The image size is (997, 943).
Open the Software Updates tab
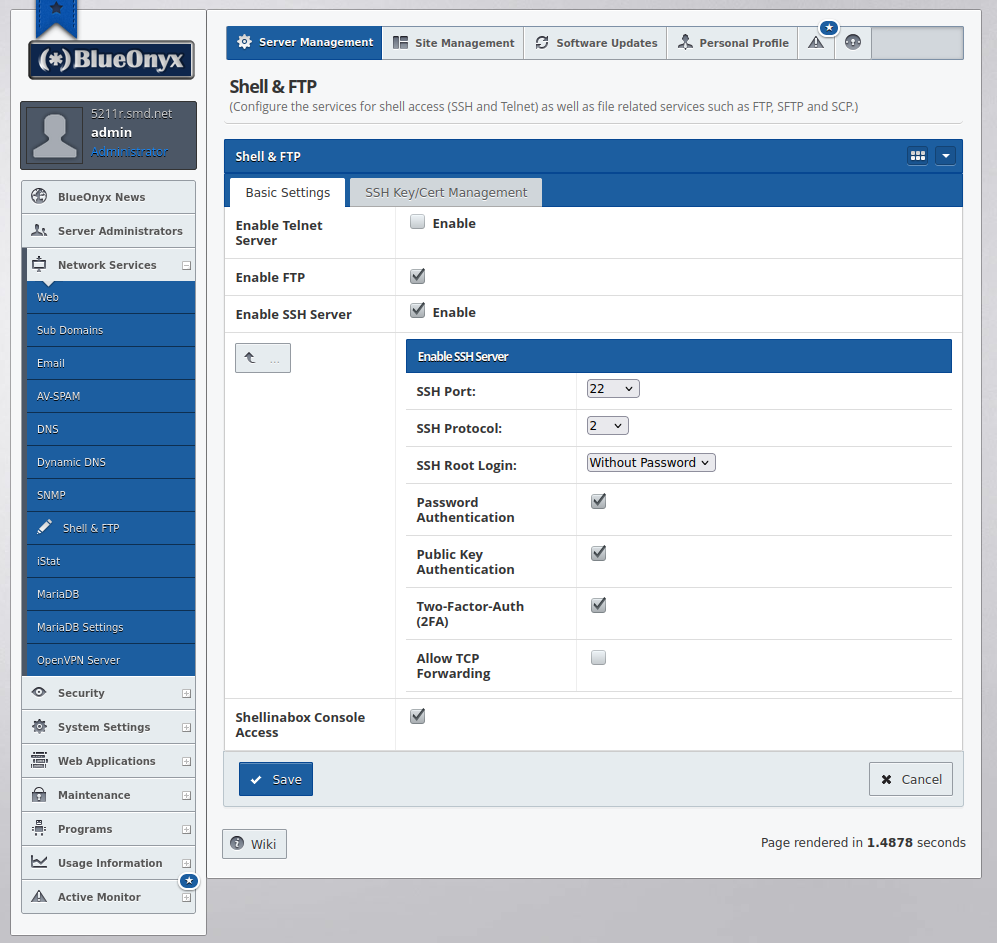(595, 43)
